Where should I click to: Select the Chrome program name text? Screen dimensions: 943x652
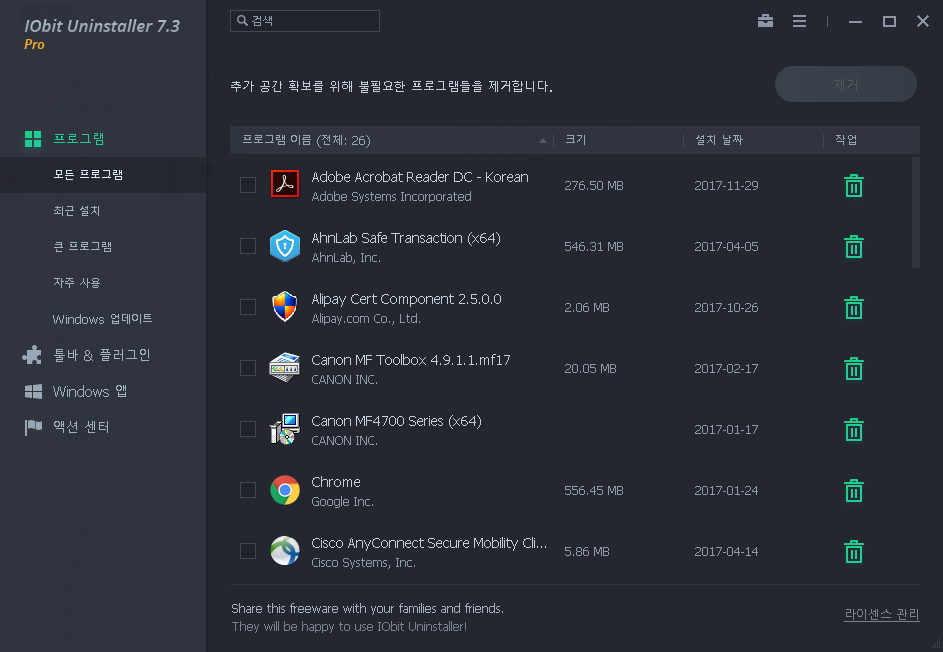click(336, 482)
